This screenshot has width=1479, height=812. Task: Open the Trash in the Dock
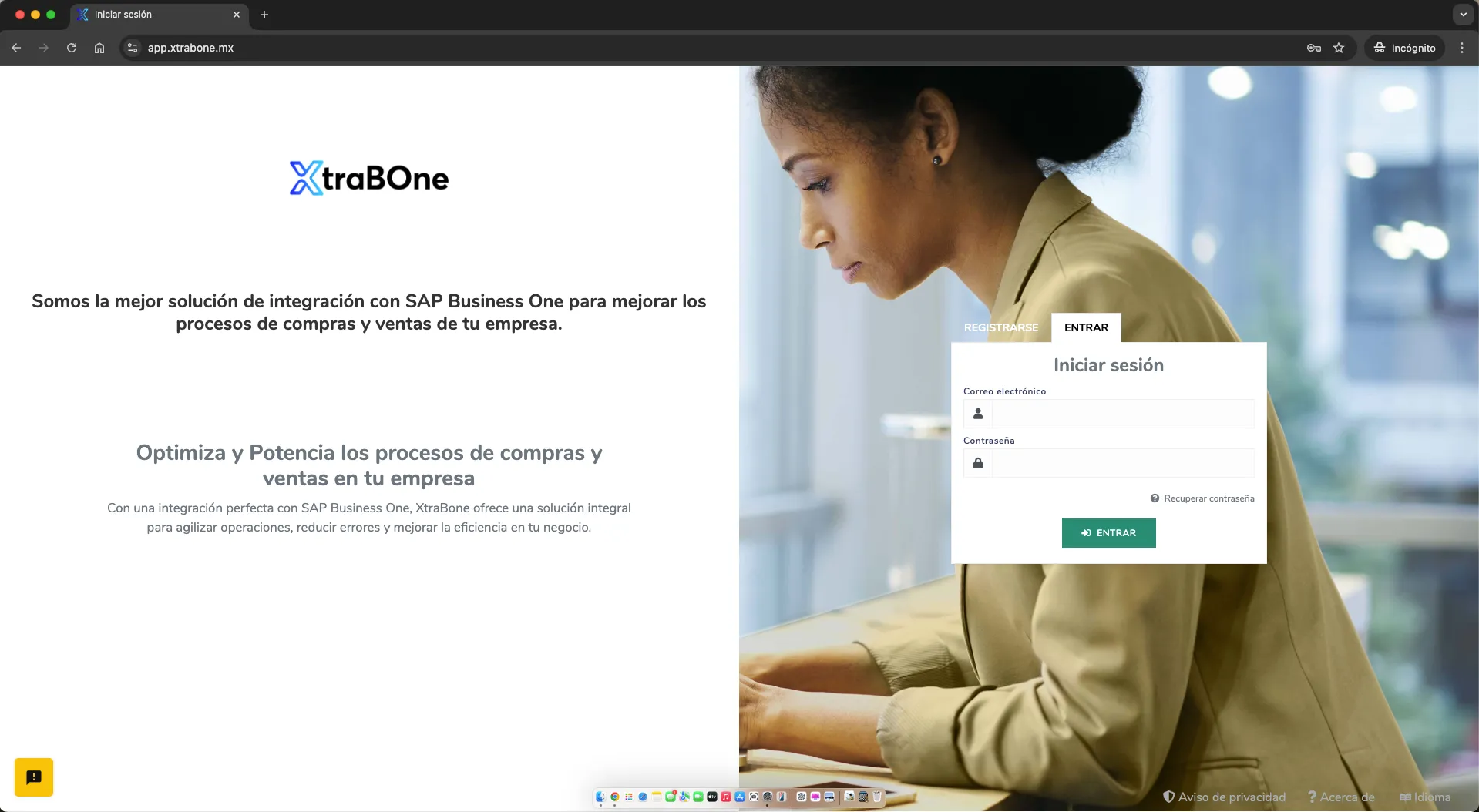[877, 798]
